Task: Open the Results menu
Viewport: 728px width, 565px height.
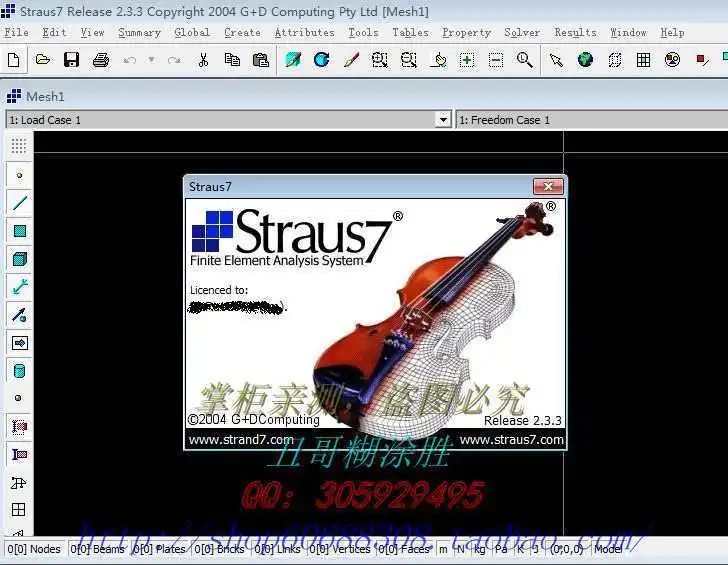Action: (x=575, y=32)
